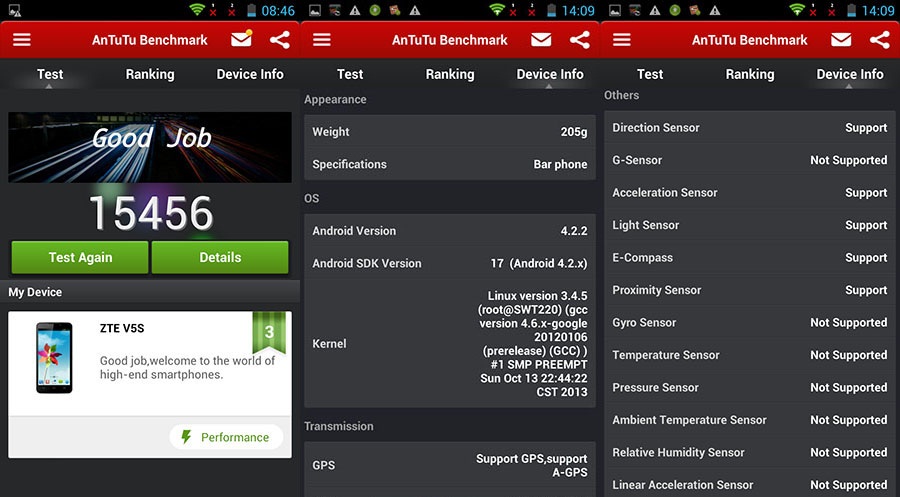Select the Android SDK Version row
Screen dimensions: 900x497
click(450, 263)
